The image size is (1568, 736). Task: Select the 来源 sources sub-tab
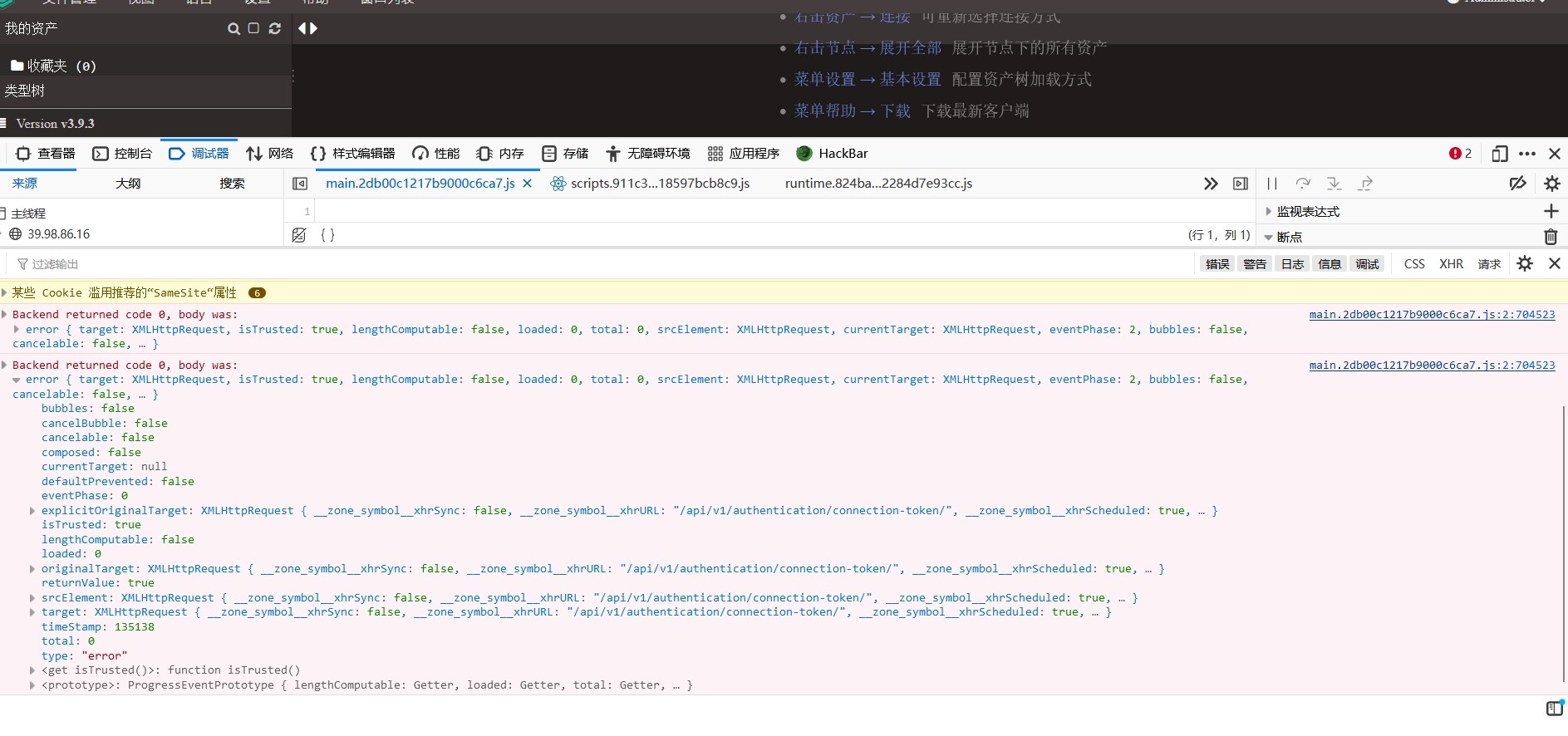coord(25,184)
